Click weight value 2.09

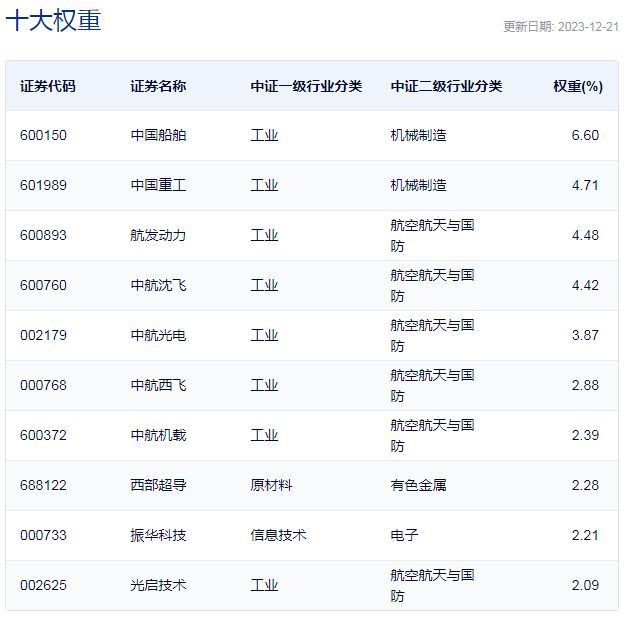click(585, 586)
